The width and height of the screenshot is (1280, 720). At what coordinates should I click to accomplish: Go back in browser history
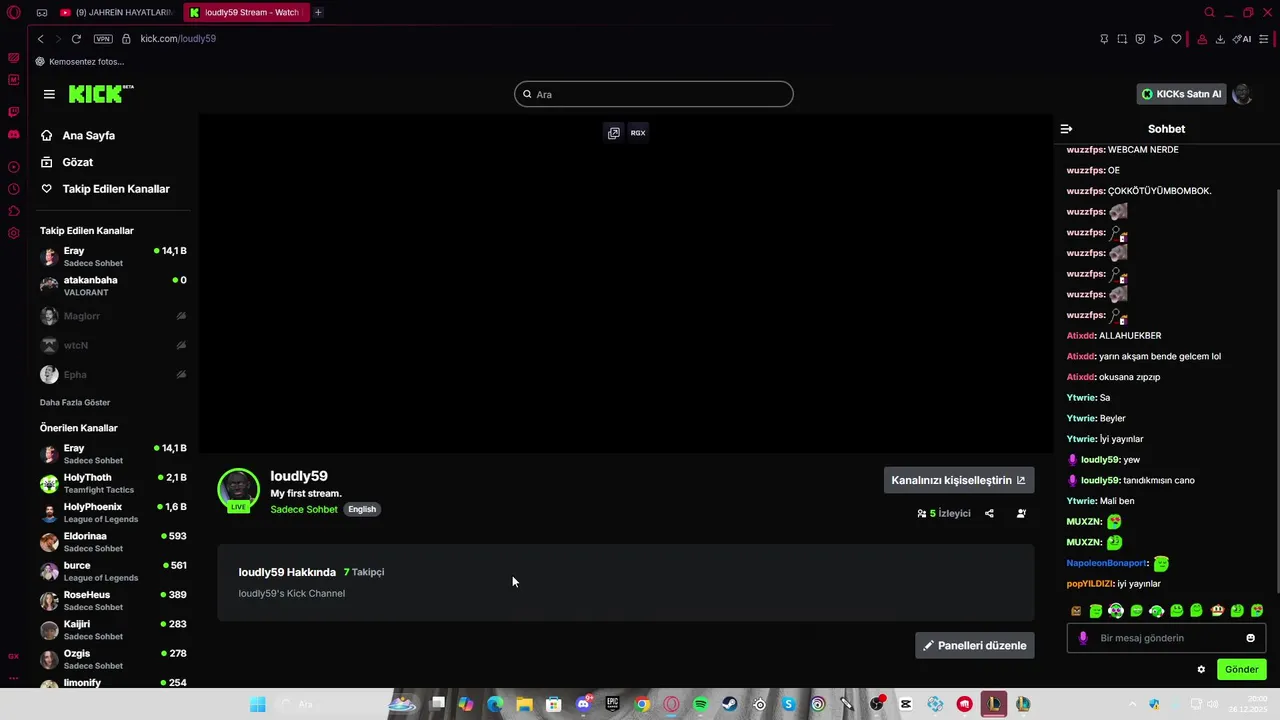[x=40, y=39]
